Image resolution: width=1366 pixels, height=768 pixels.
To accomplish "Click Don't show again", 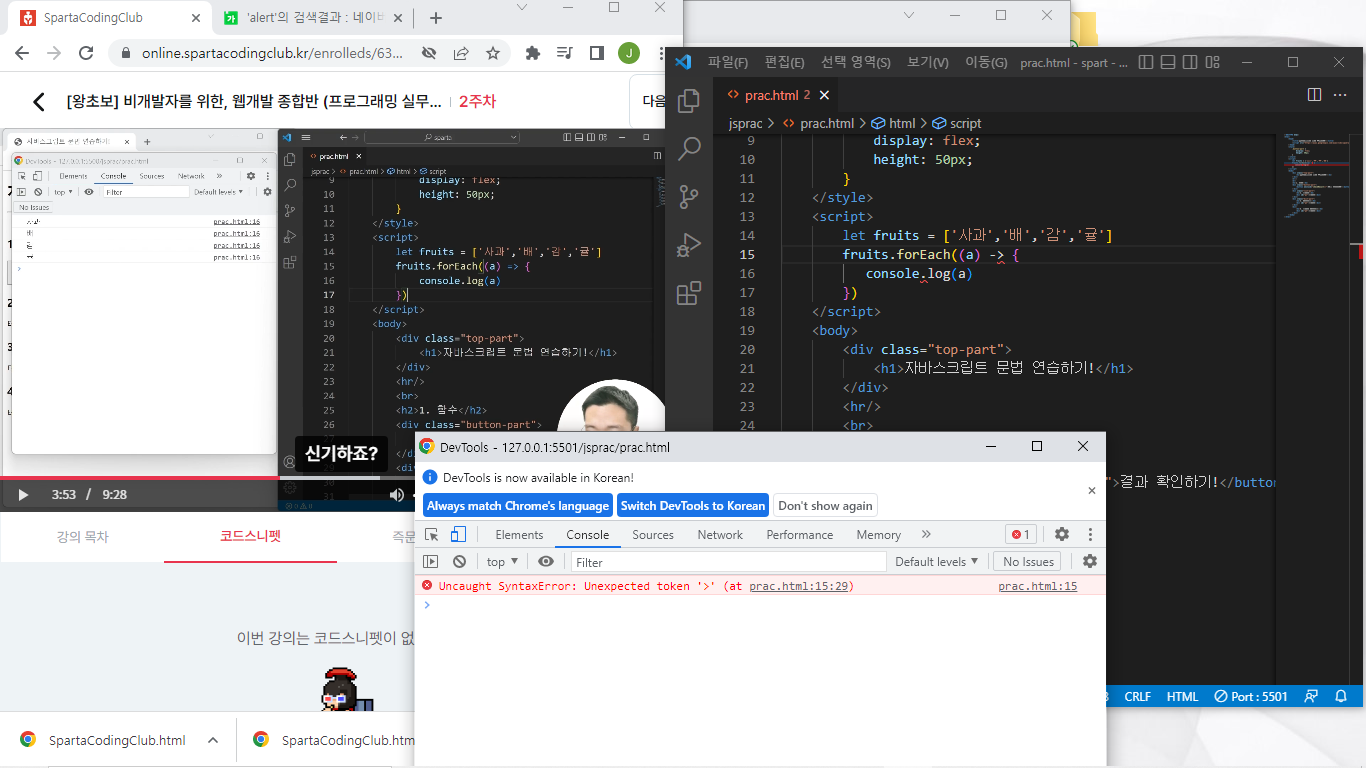I will (825, 506).
